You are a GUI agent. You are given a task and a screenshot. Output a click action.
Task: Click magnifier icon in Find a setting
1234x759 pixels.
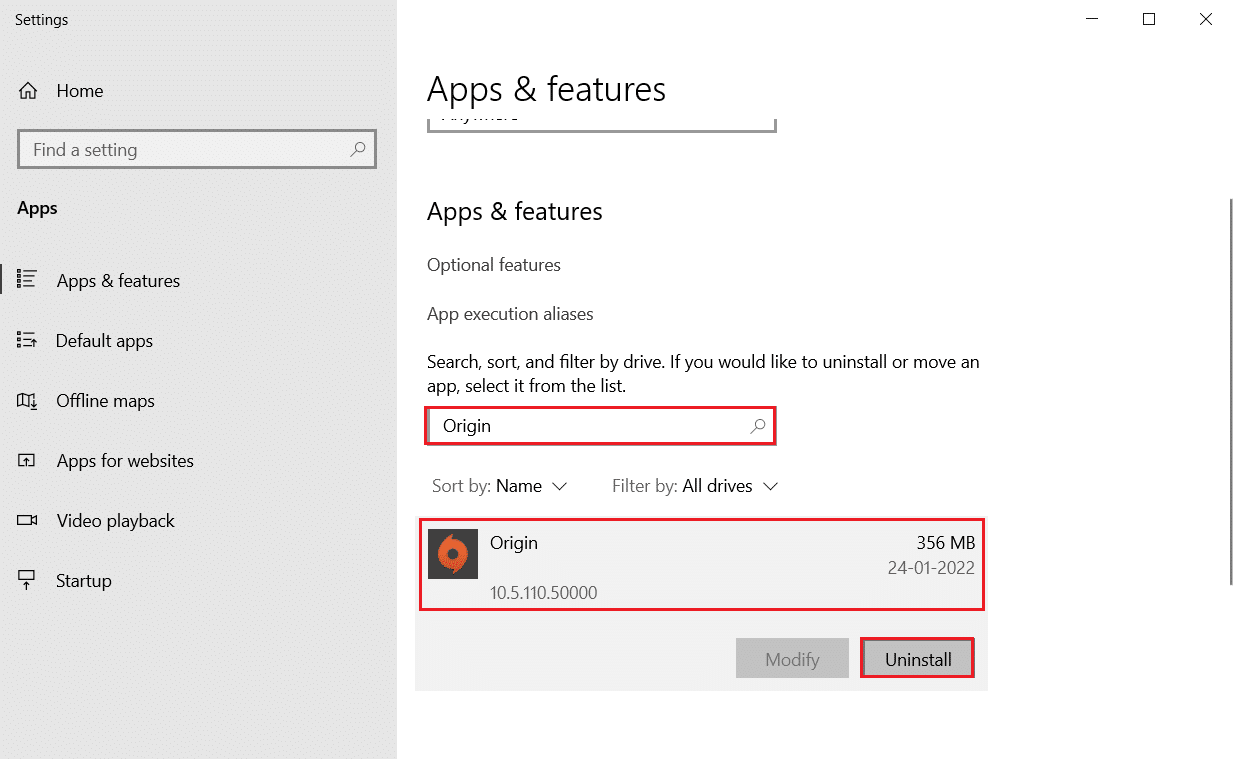pos(357,150)
